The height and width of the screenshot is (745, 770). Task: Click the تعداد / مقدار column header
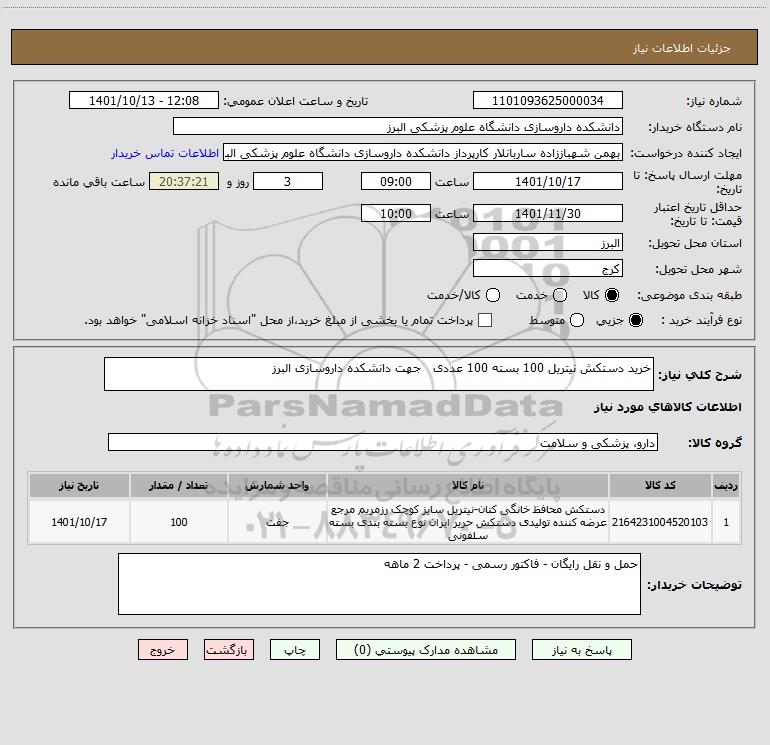(x=179, y=485)
